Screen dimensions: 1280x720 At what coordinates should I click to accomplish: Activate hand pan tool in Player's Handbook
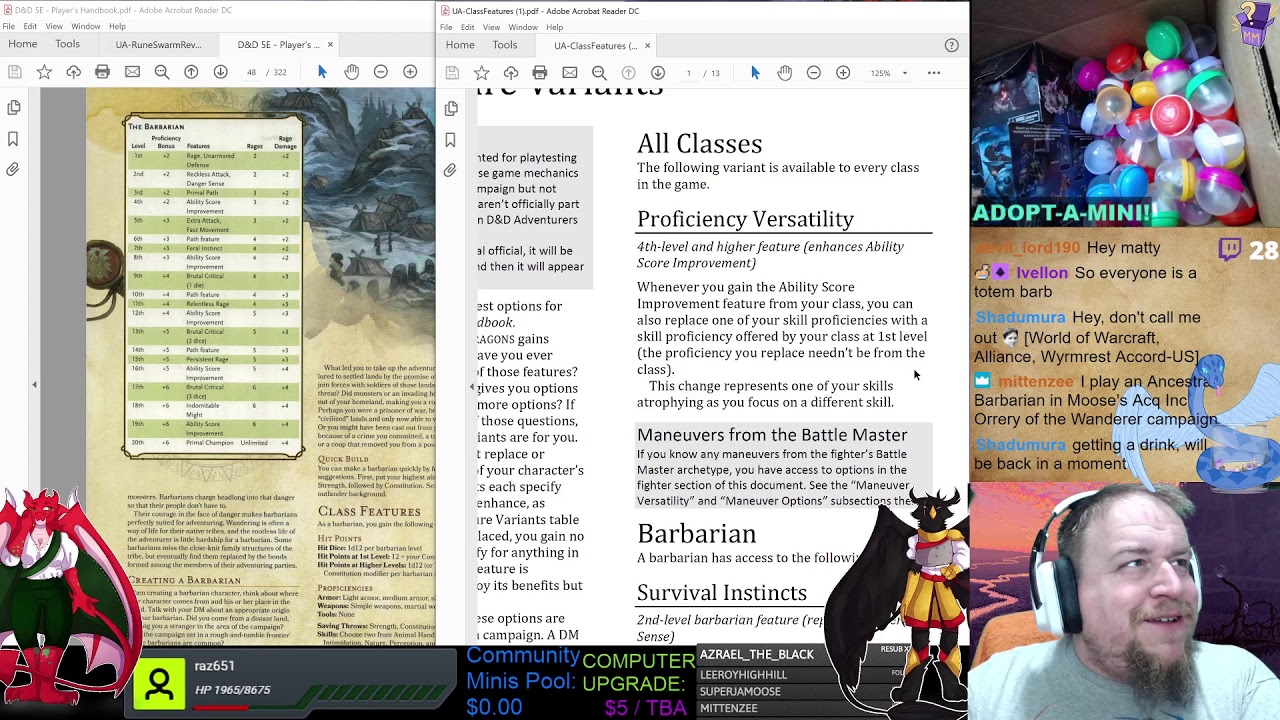click(x=351, y=72)
